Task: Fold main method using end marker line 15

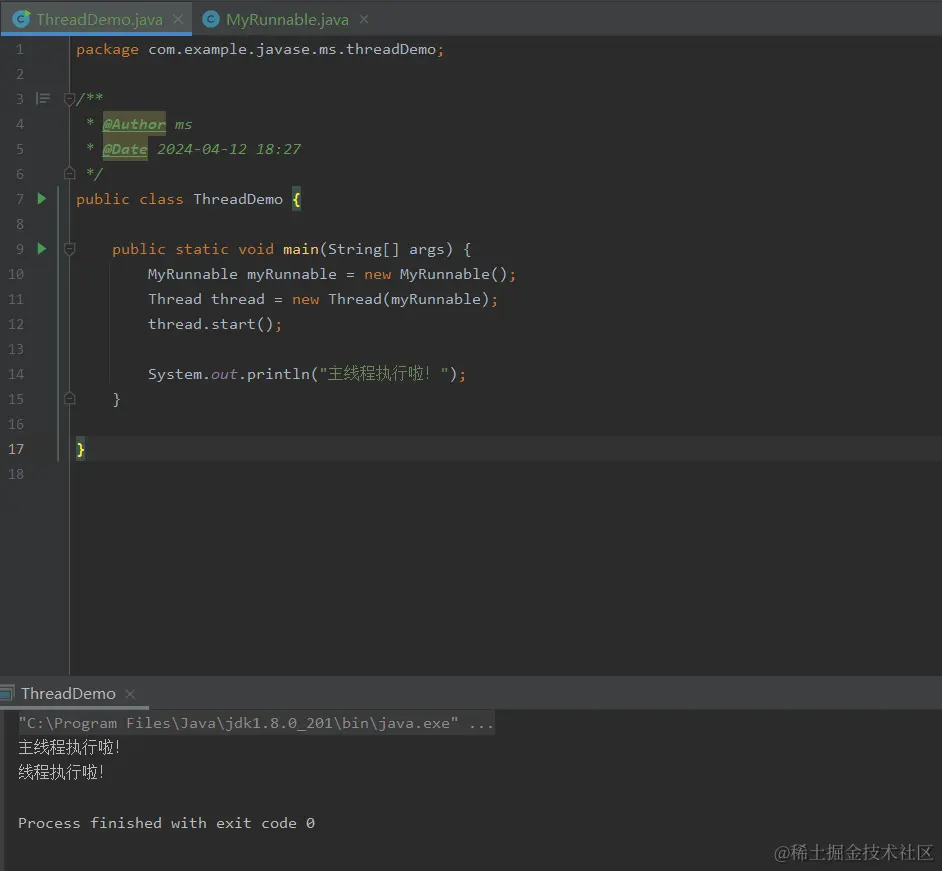Action: click(69, 398)
